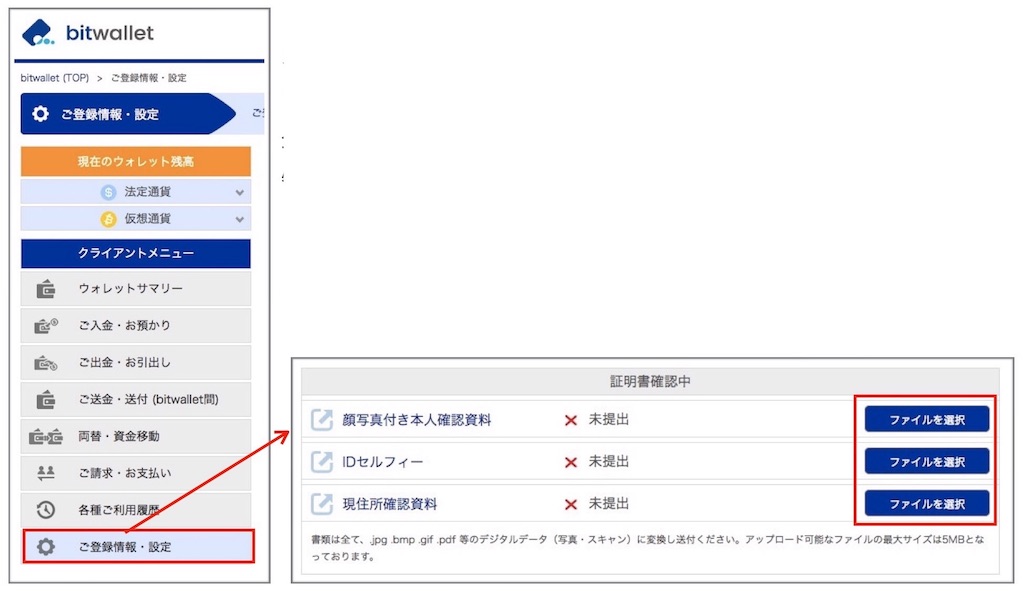Click the 現住所確認資料 link text

coord(390,504)
